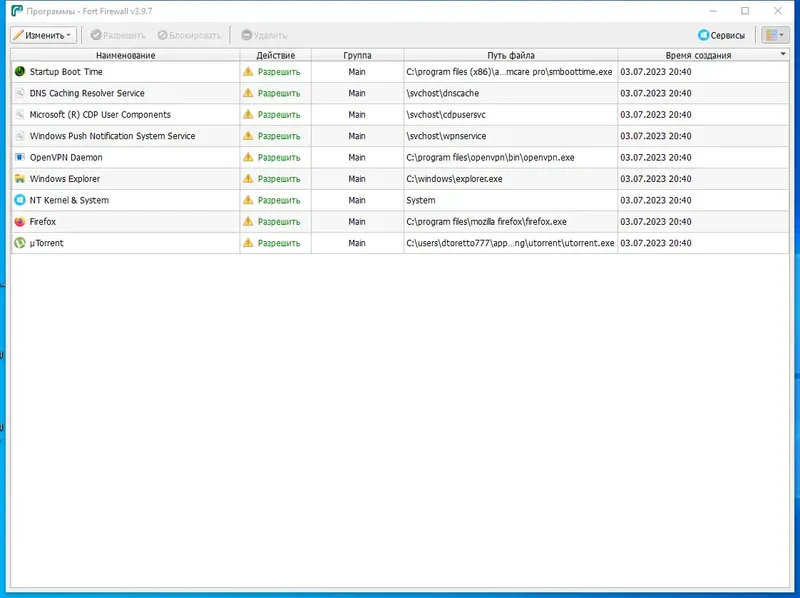Screen dimensions: 800x598
Task: Click the Блокировать toolbar button
Action: pyautogui.click(x=189, y=35)
